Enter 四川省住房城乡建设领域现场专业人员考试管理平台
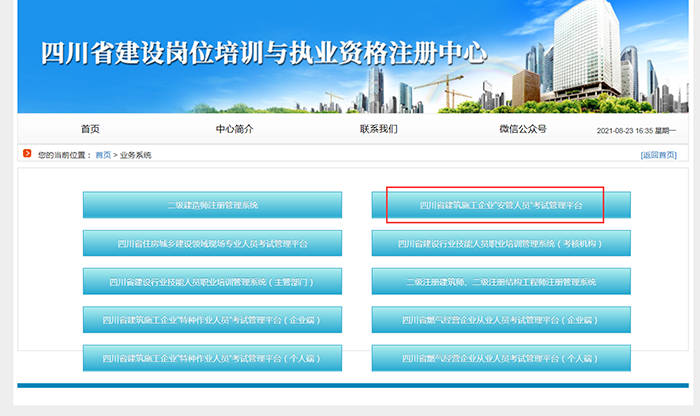The width and height of the screenshot is (700, 416). (212, 243)
